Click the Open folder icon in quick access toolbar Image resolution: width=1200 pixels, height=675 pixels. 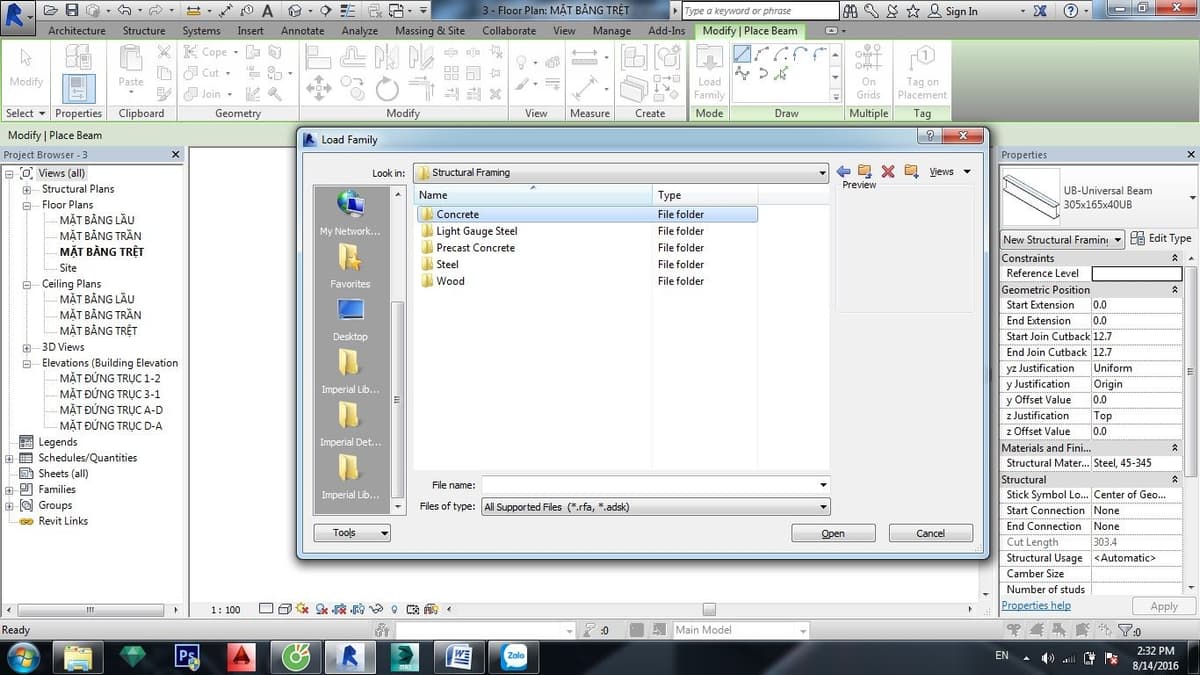tap(51, 11)
